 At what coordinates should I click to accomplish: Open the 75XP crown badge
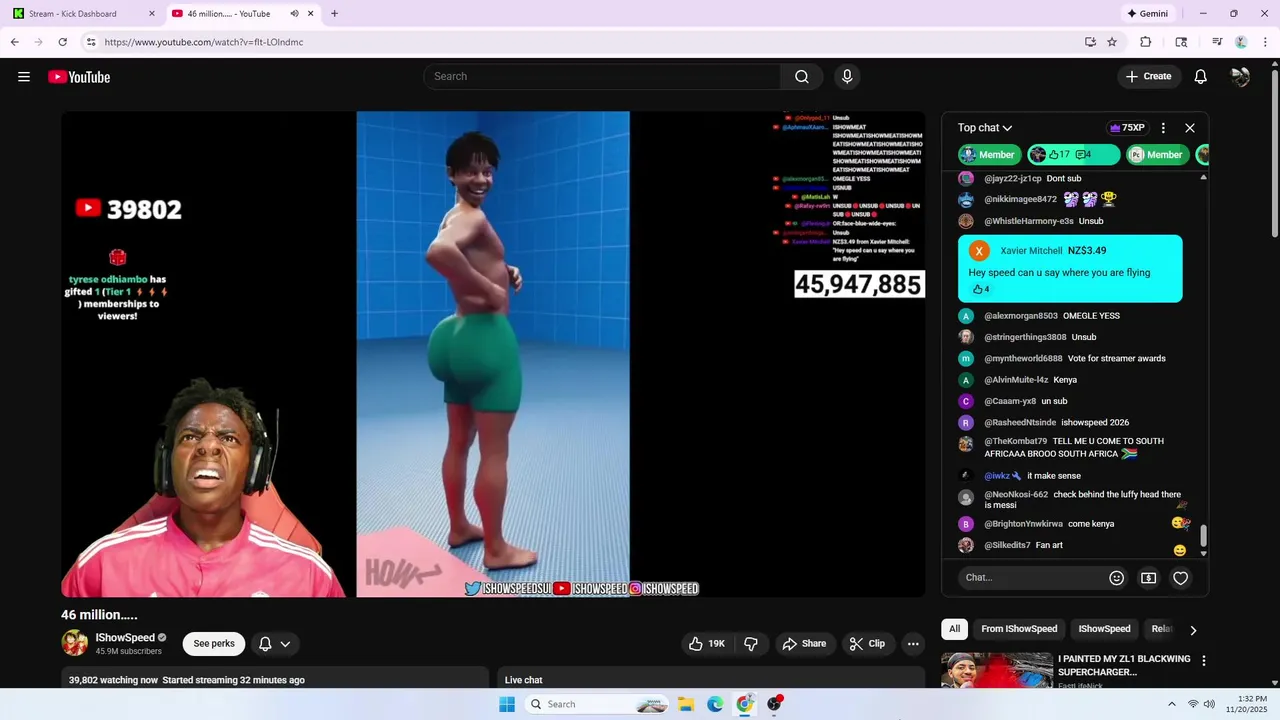click(x=1127, y=128)
